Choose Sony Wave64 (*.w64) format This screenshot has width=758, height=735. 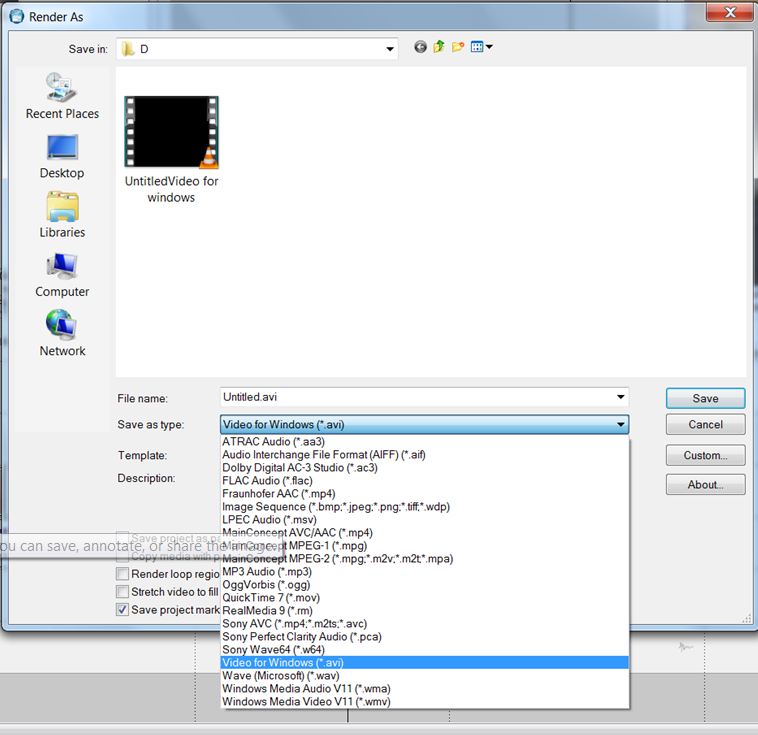[425, 650]
